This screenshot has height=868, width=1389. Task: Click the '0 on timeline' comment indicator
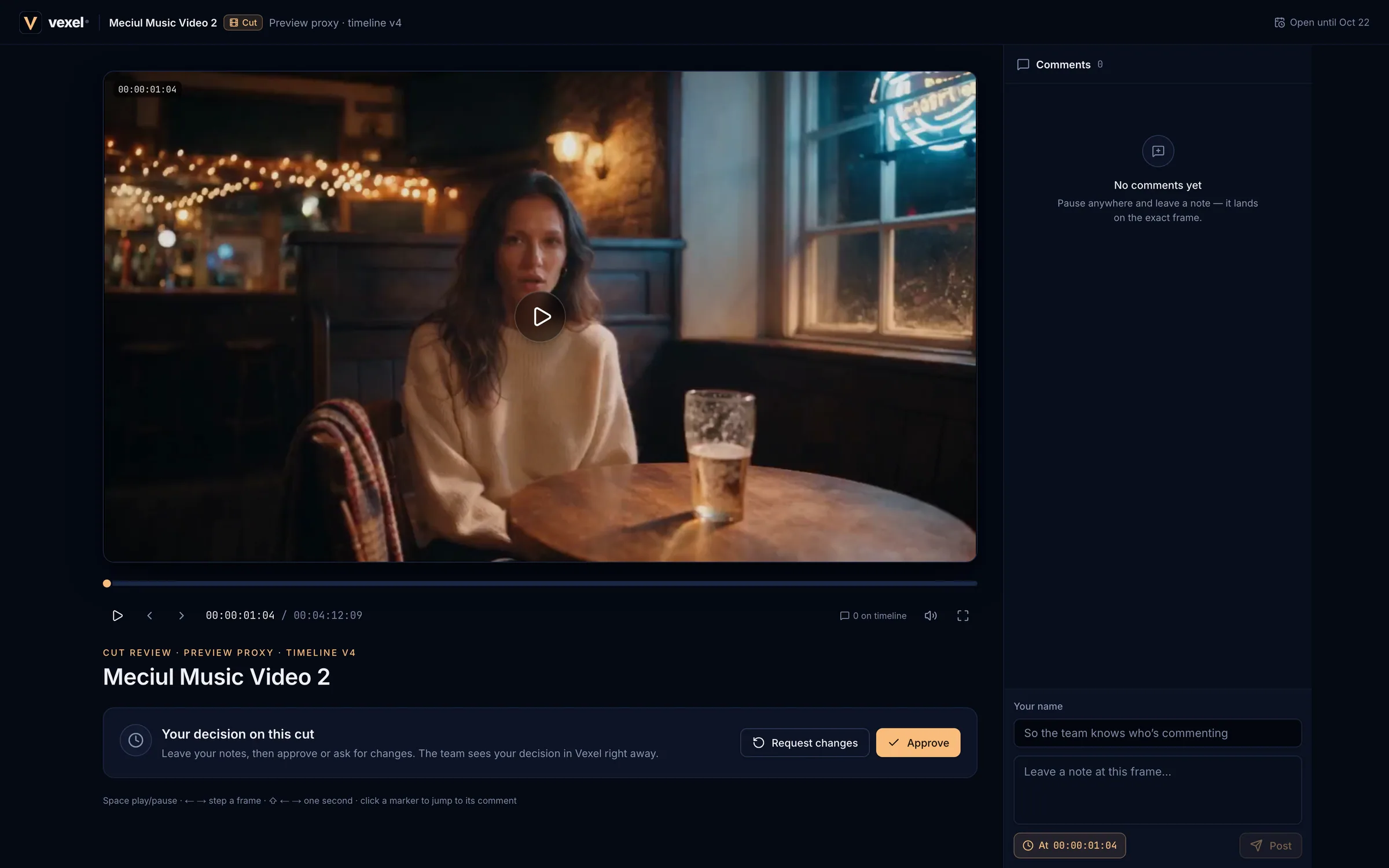(873, 616)
